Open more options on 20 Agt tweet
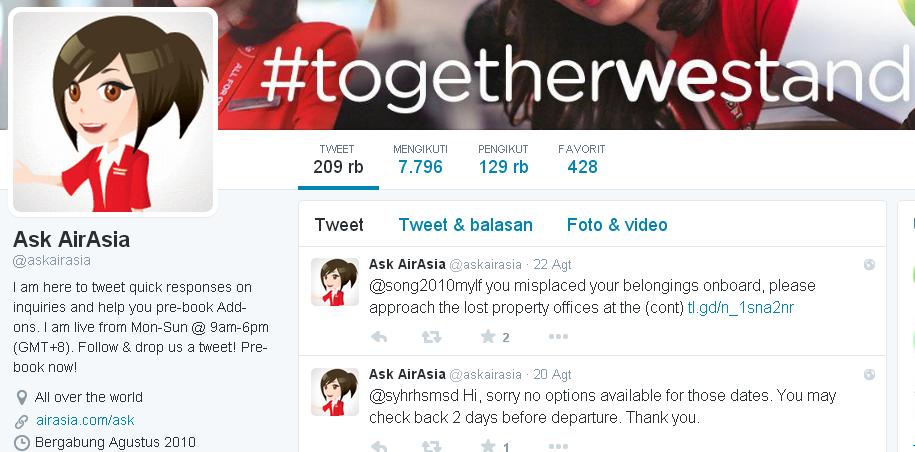Image resolution: width=915 pixels, height=452 pixels. pyautogui.click(x=558, y=447)
